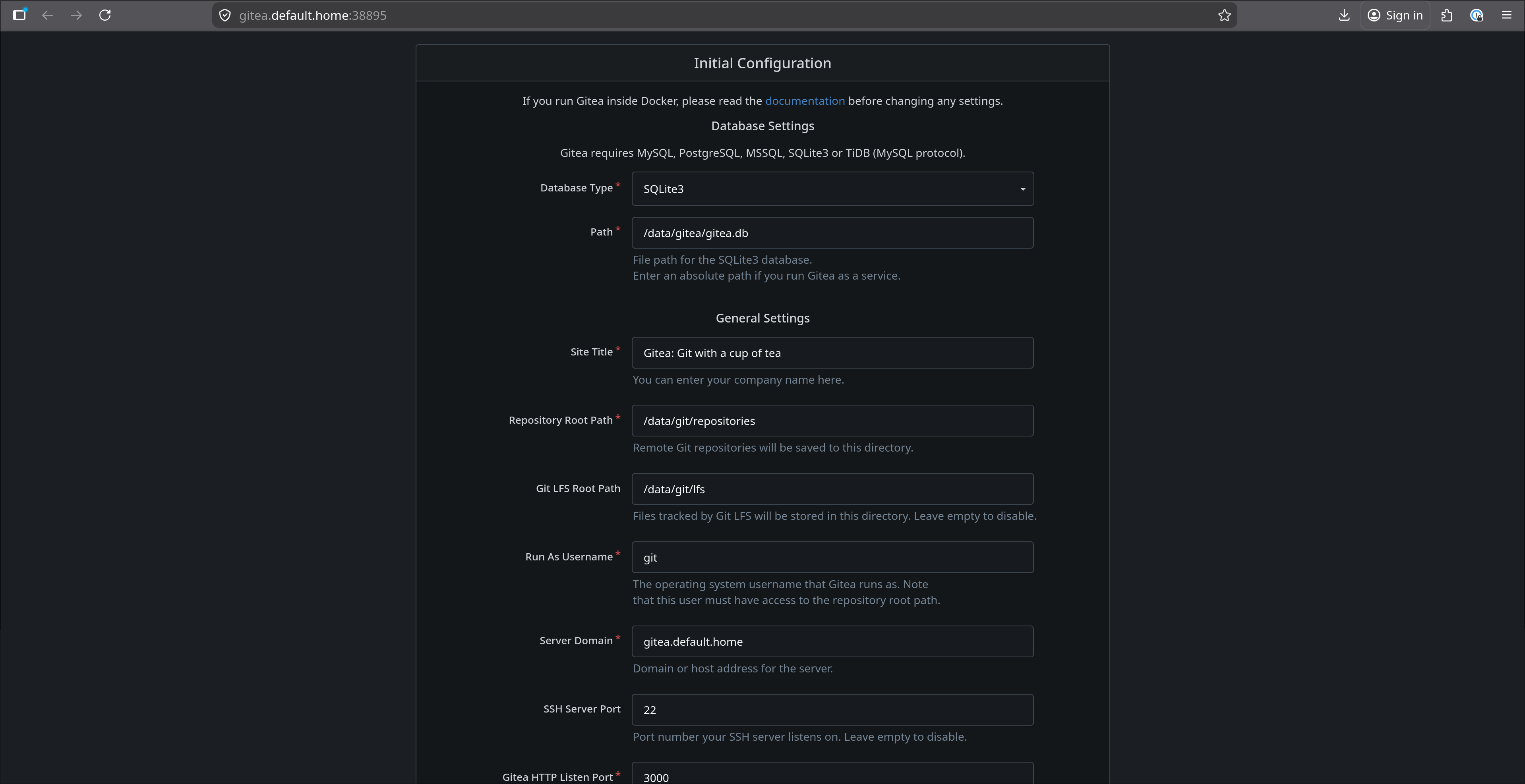Click the Server Domain input
This screenshot has width=1525, height=784.
pyautogui.click(x=832, y=641)
